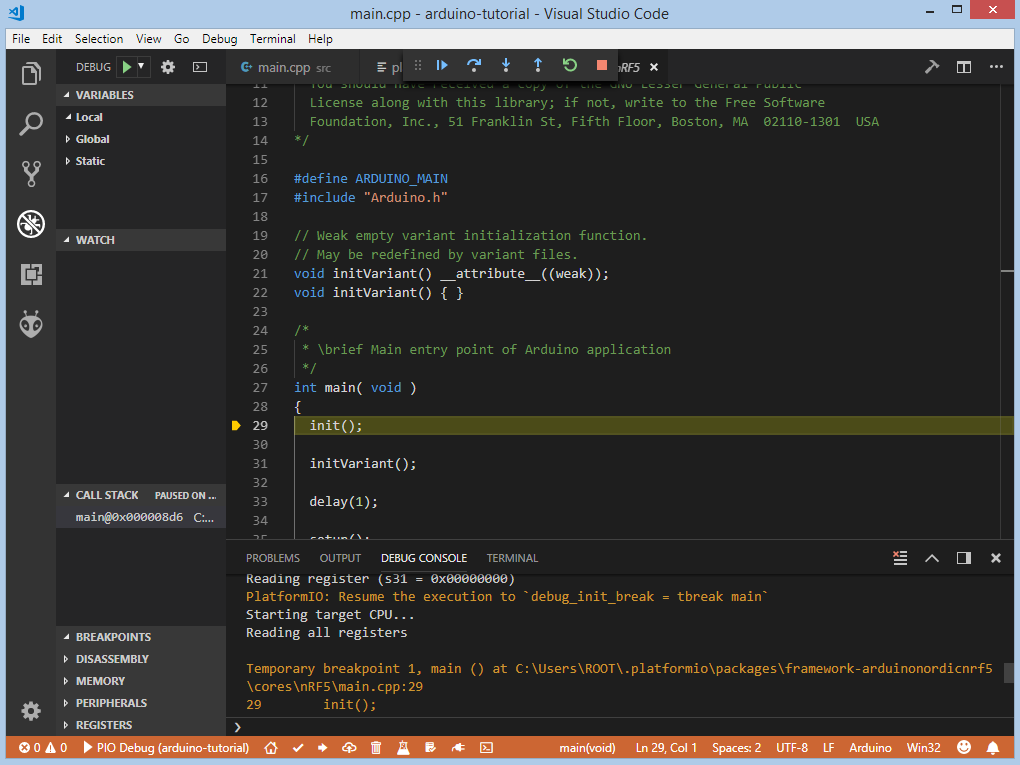Viewport: 1020px width, 765px height.
Task: Open the Source Control view
Action: [31, 174]
